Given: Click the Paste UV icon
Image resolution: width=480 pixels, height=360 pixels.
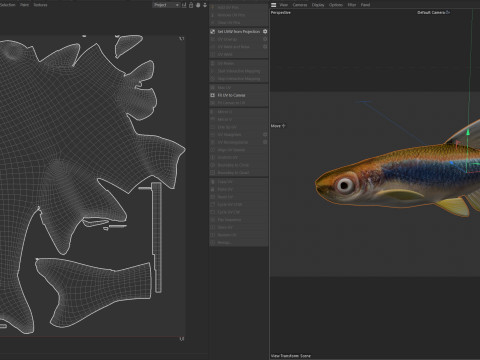Looking at the screenshot, I should [212, 189].
